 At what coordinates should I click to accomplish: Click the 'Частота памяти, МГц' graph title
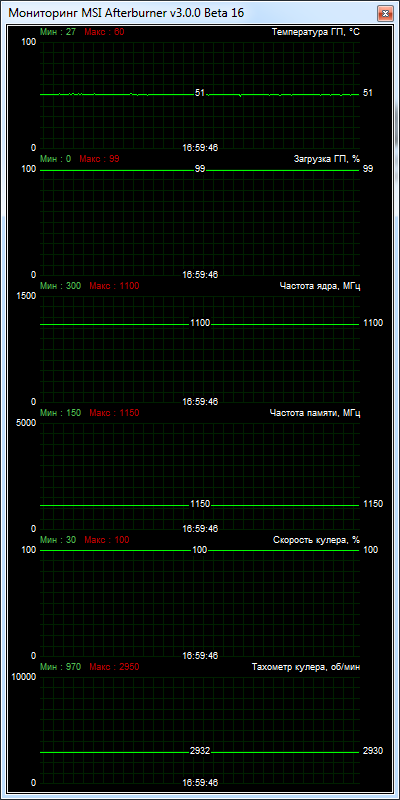(315, 413)
